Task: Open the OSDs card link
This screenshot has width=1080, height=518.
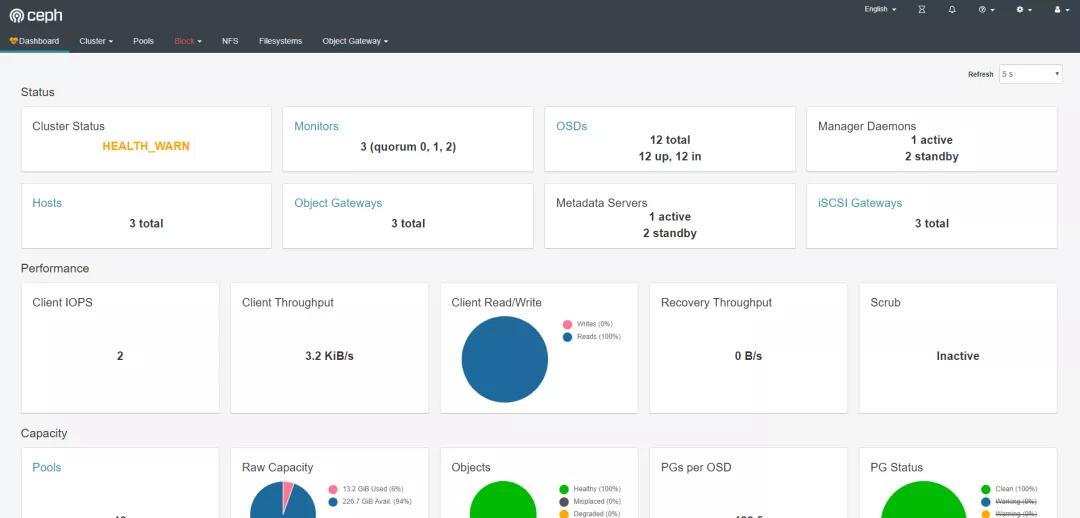Action: coord(572,126)
